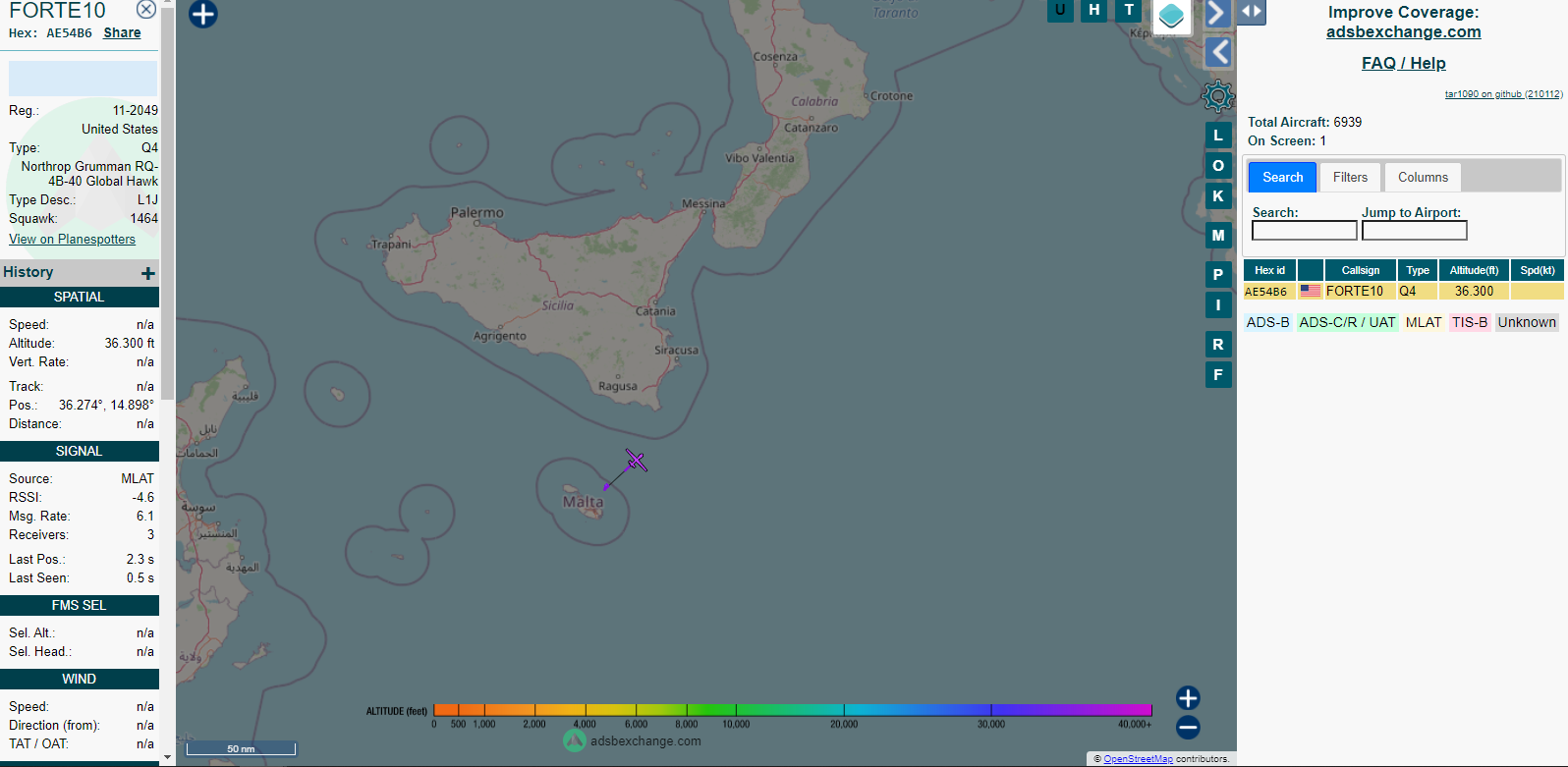The height and width of the screenshot is (767, 1568).
Task: Click the ADS-B legend label
Action: (x=1267, y=322)
